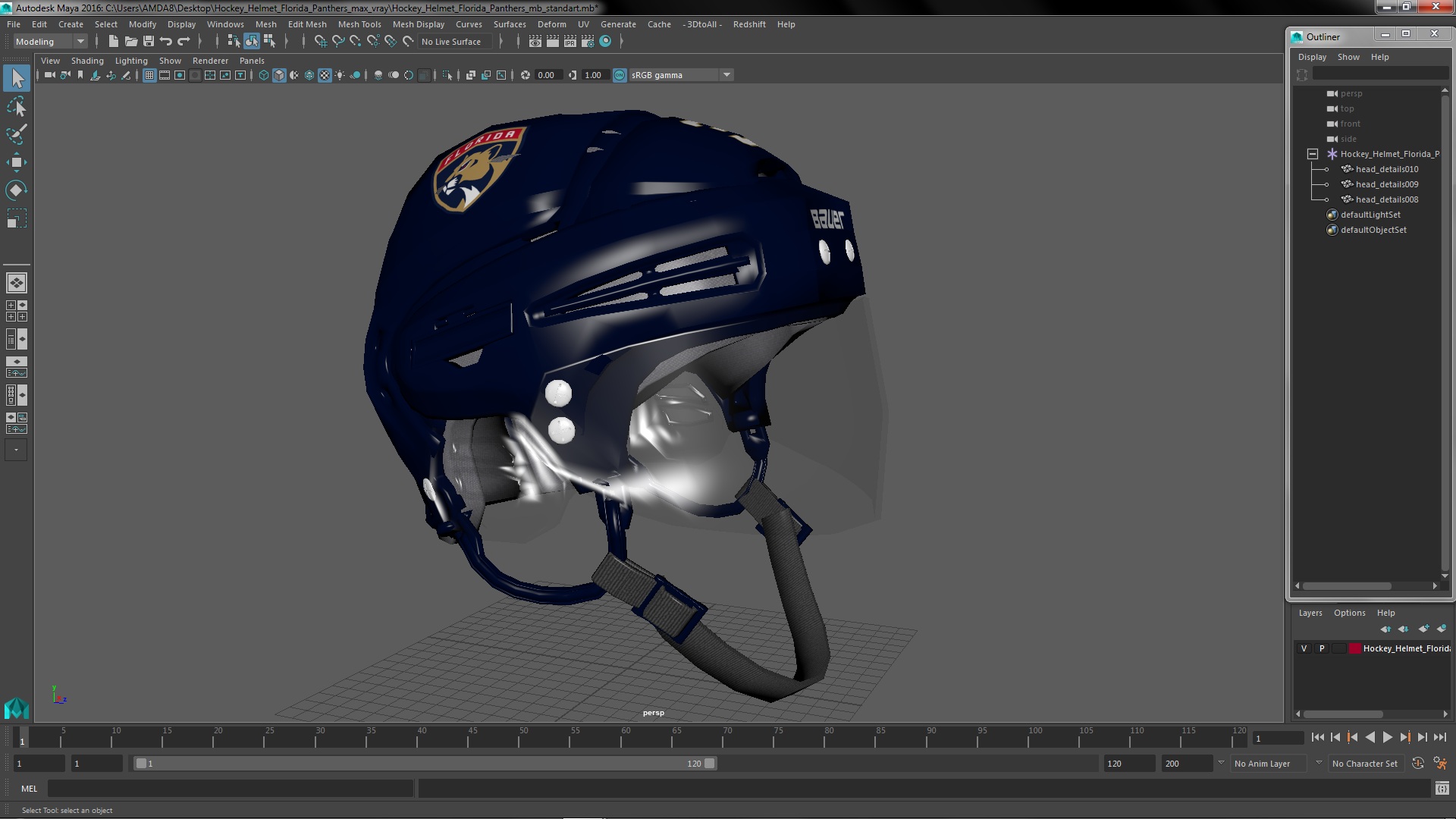Go to start of playback range
Viewport: 1456px width, 819px height.
pos(1317,737)
